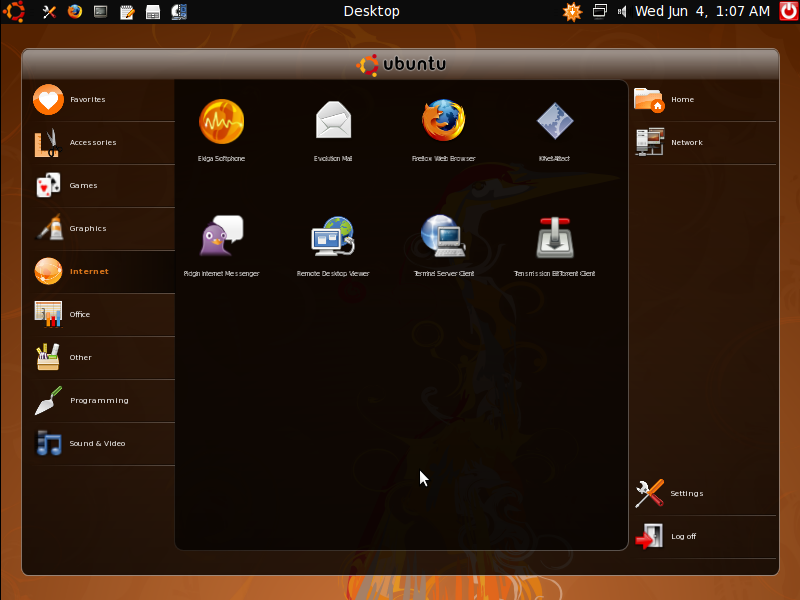Open the Other category
This screenshot has height=600, width=800.
pos(104,358)
